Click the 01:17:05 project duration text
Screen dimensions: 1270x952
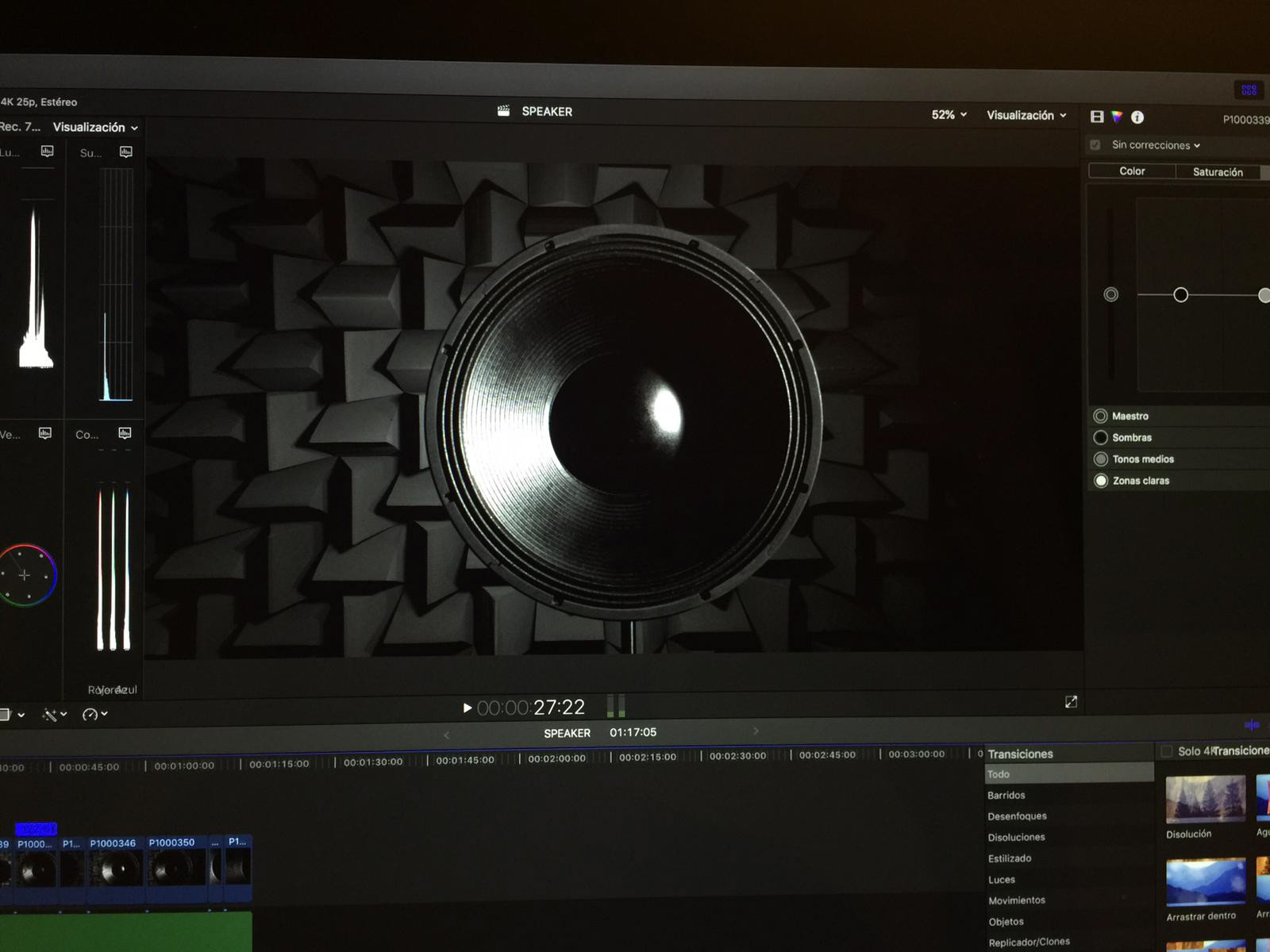click(633, 732)
